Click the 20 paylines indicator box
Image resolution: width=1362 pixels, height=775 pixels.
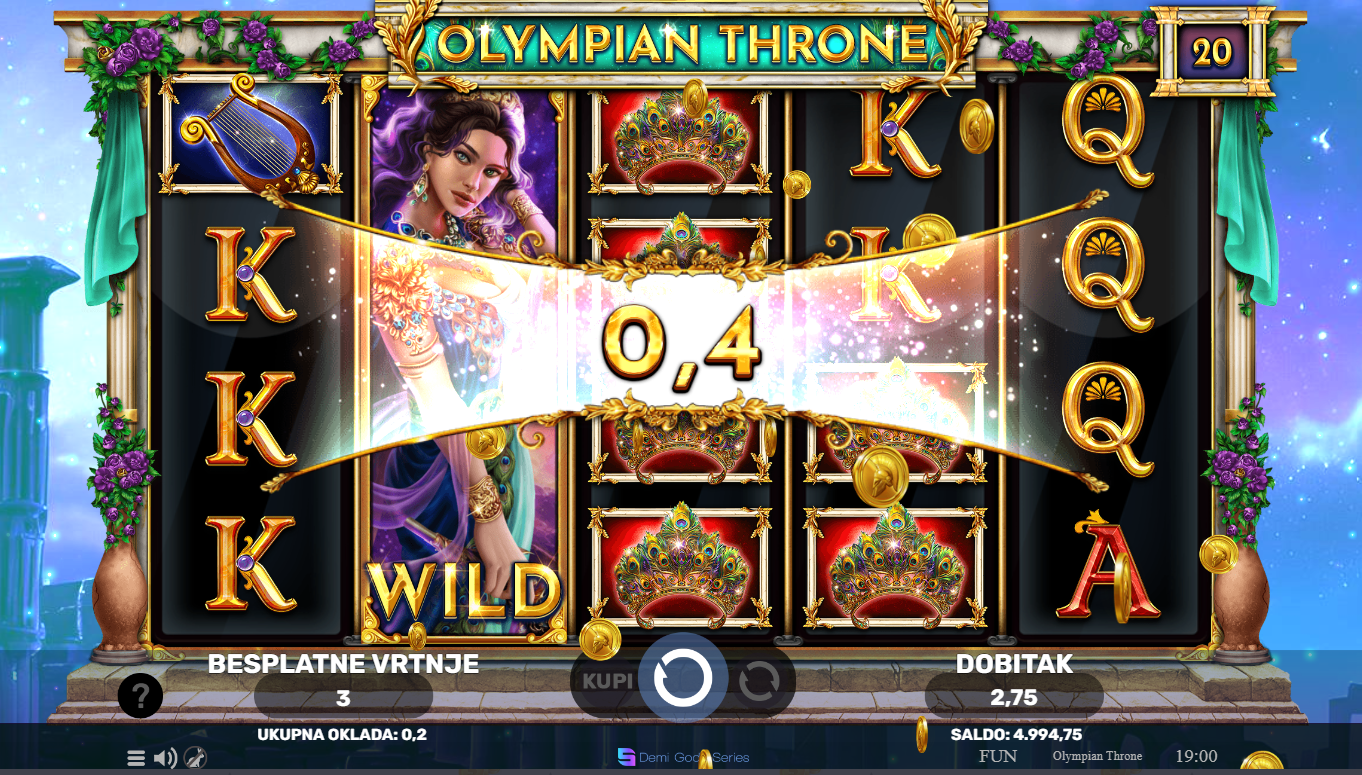coord(1212,50)
